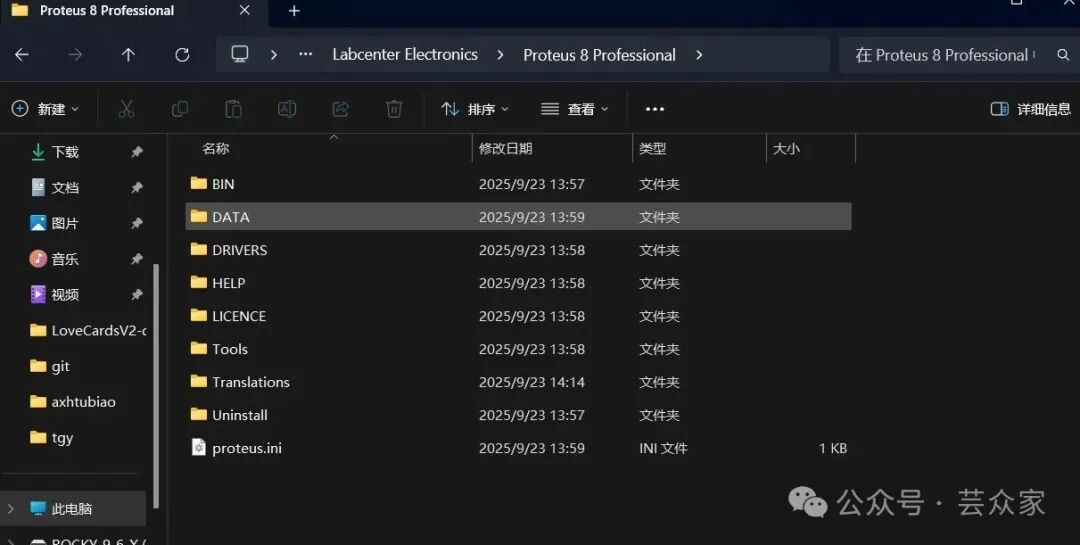This screenshot has width=1080, height=545.
Task: Click the 2025/9/23 14:14 date of Translations
Action: [x=532, y=382]
